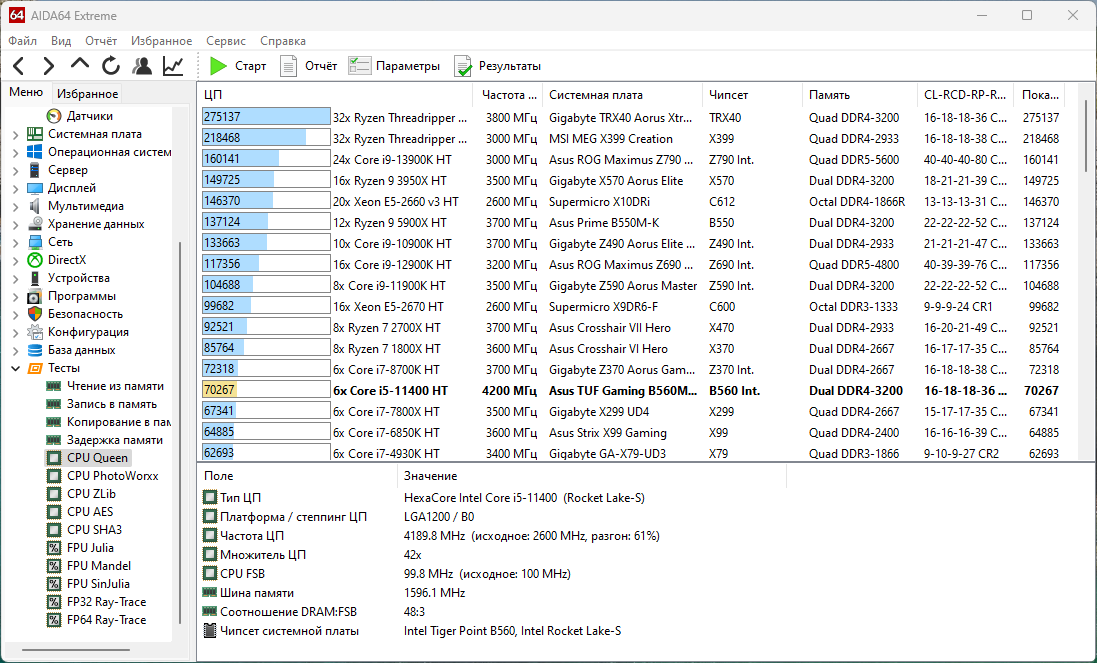Expand the Операционная система node
This screenshot has height=663, width=1097.
(x=15, y=152)
